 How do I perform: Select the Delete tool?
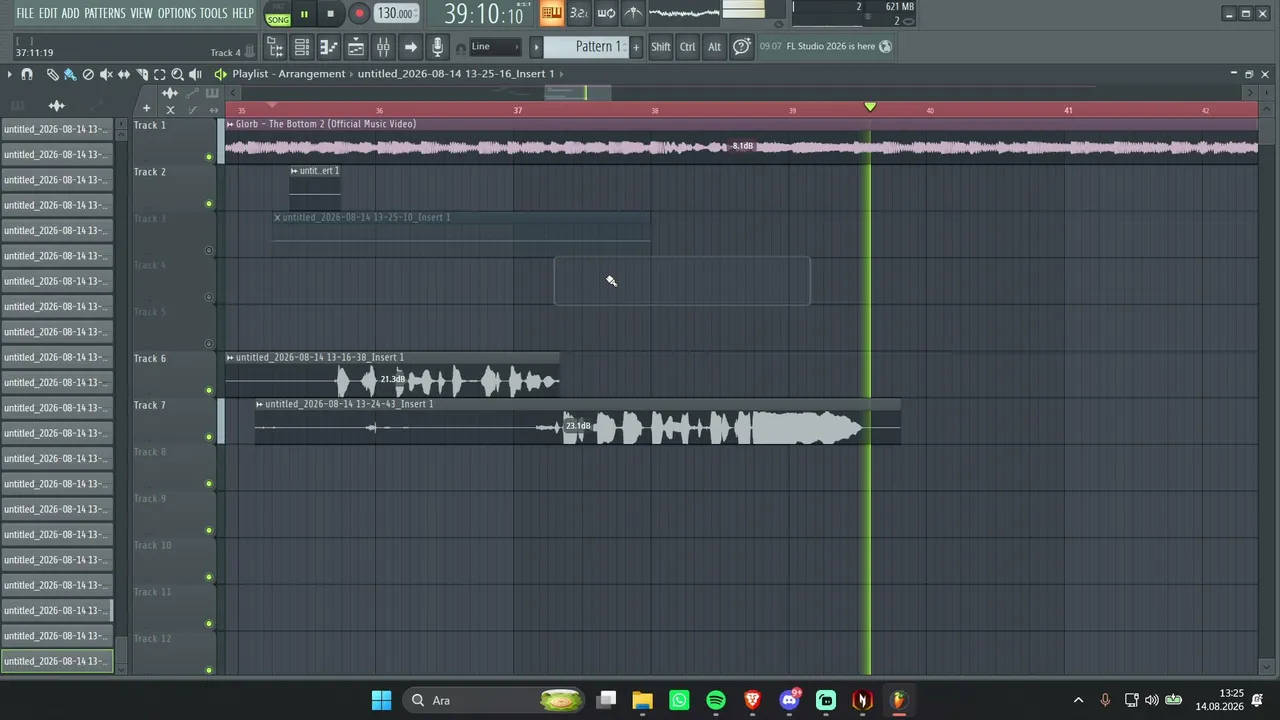pos(88,74)
